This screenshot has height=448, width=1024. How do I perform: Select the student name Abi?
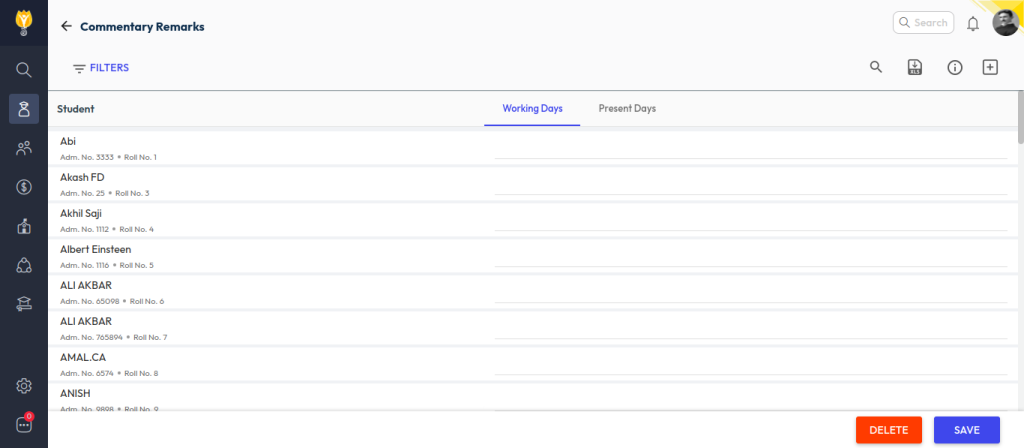tap(68, 141)
